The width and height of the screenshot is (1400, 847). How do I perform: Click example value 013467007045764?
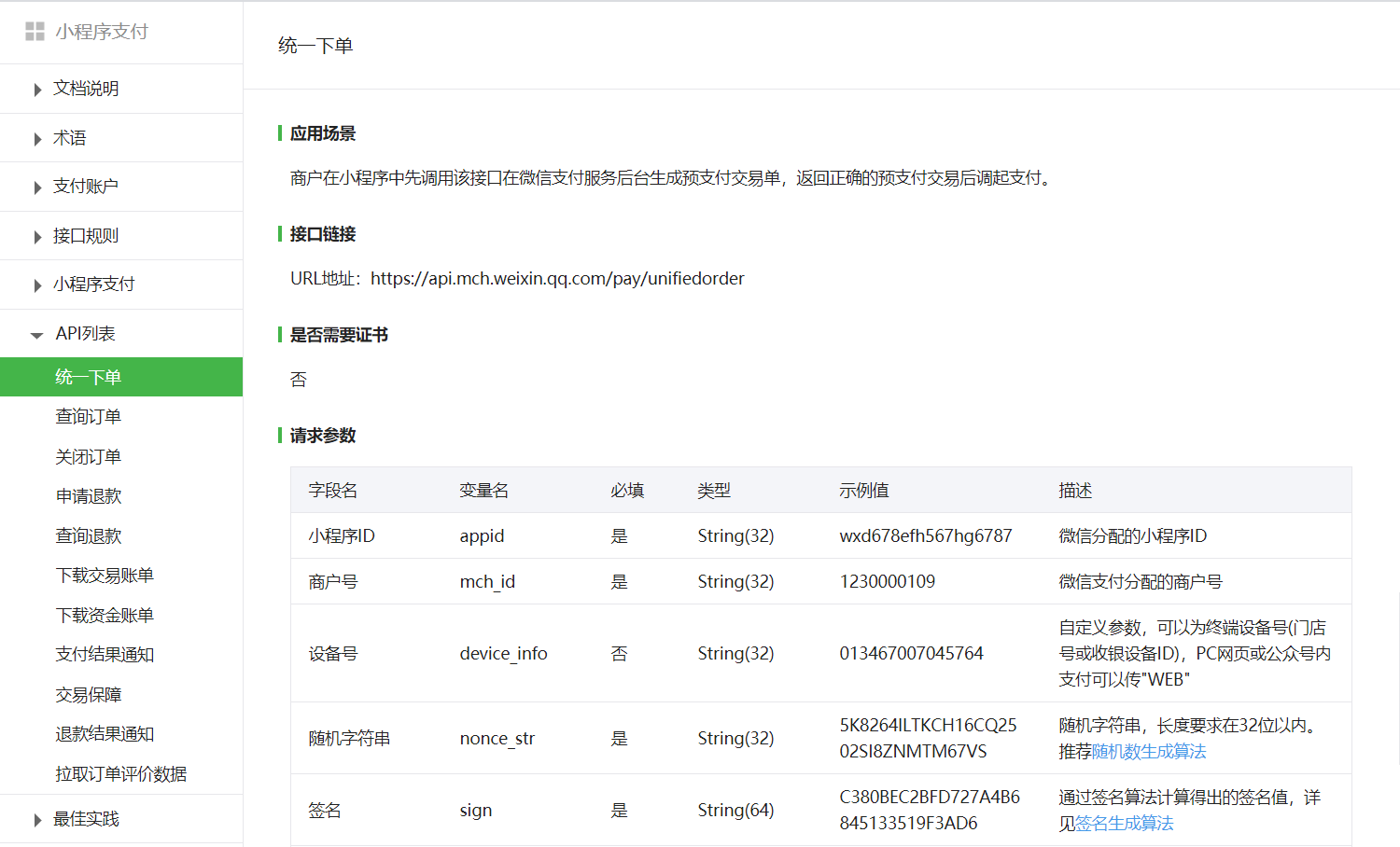point(912,654)
